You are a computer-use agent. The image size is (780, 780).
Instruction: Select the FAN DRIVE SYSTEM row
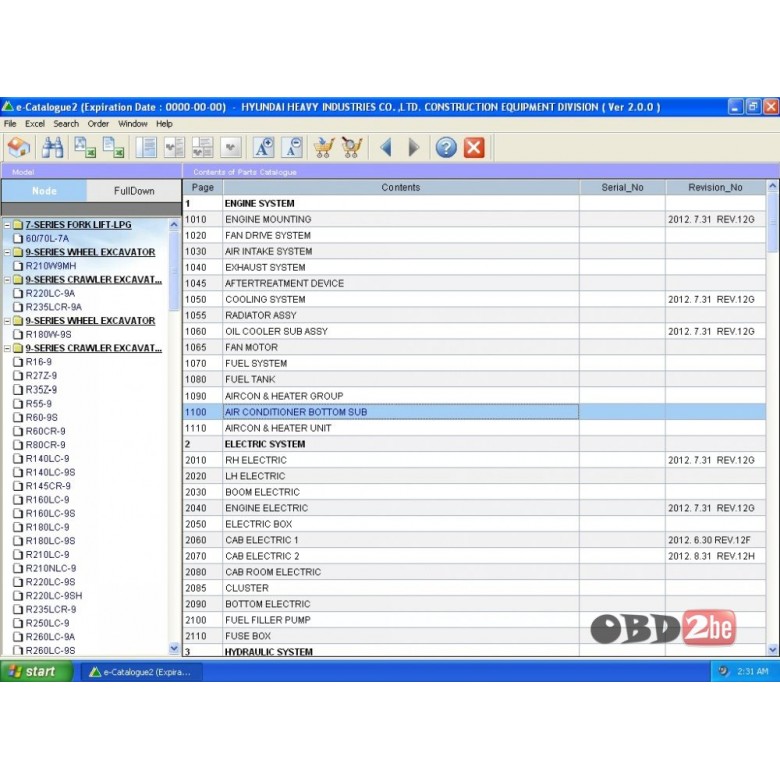point(474,235)
